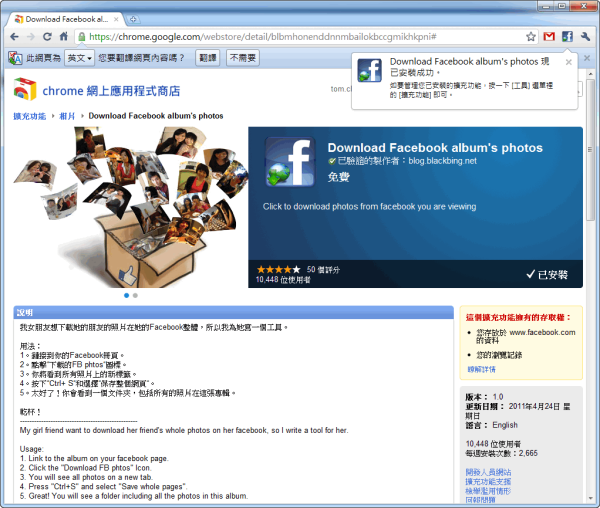Screen dimensions: 600x508
Task: Click the photo box screenshot image
Action: (x=130, y=207)
